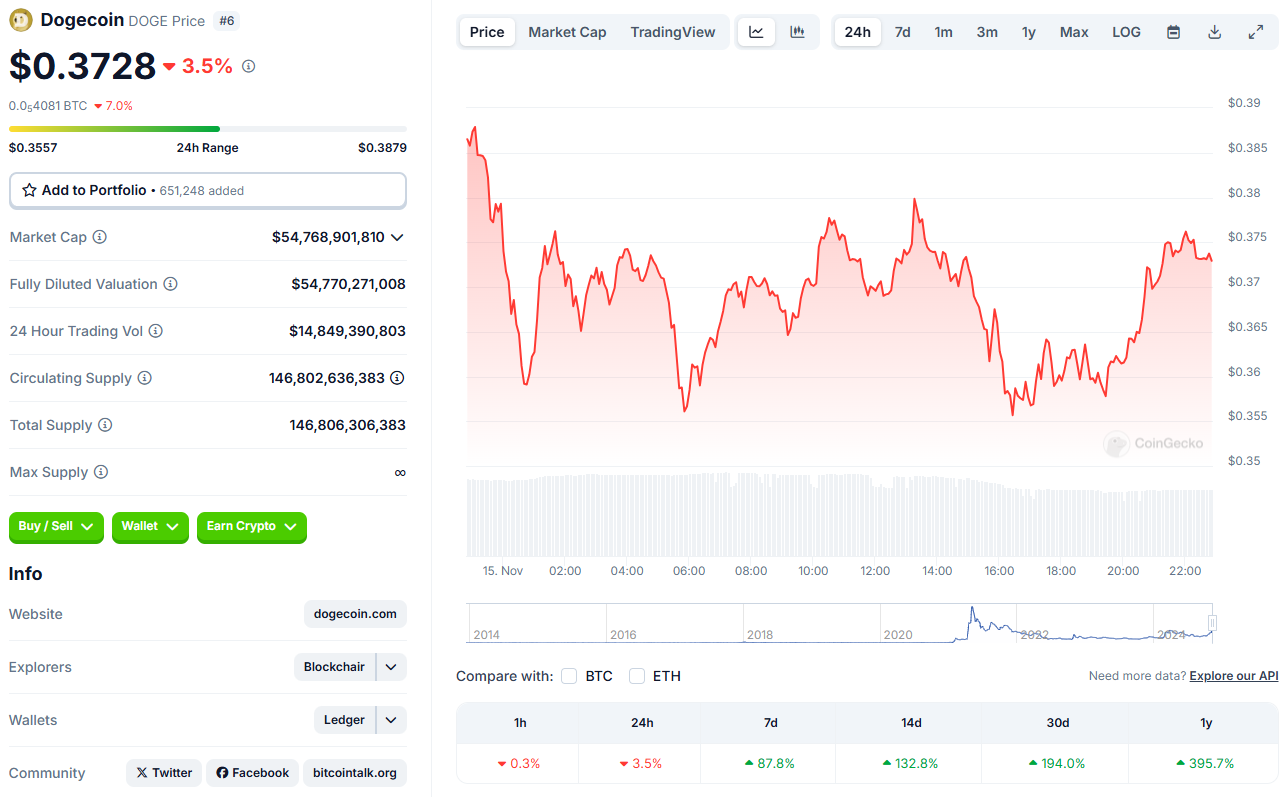
Task: Expand Market Cap details chevron
Action: pos(397,237)
